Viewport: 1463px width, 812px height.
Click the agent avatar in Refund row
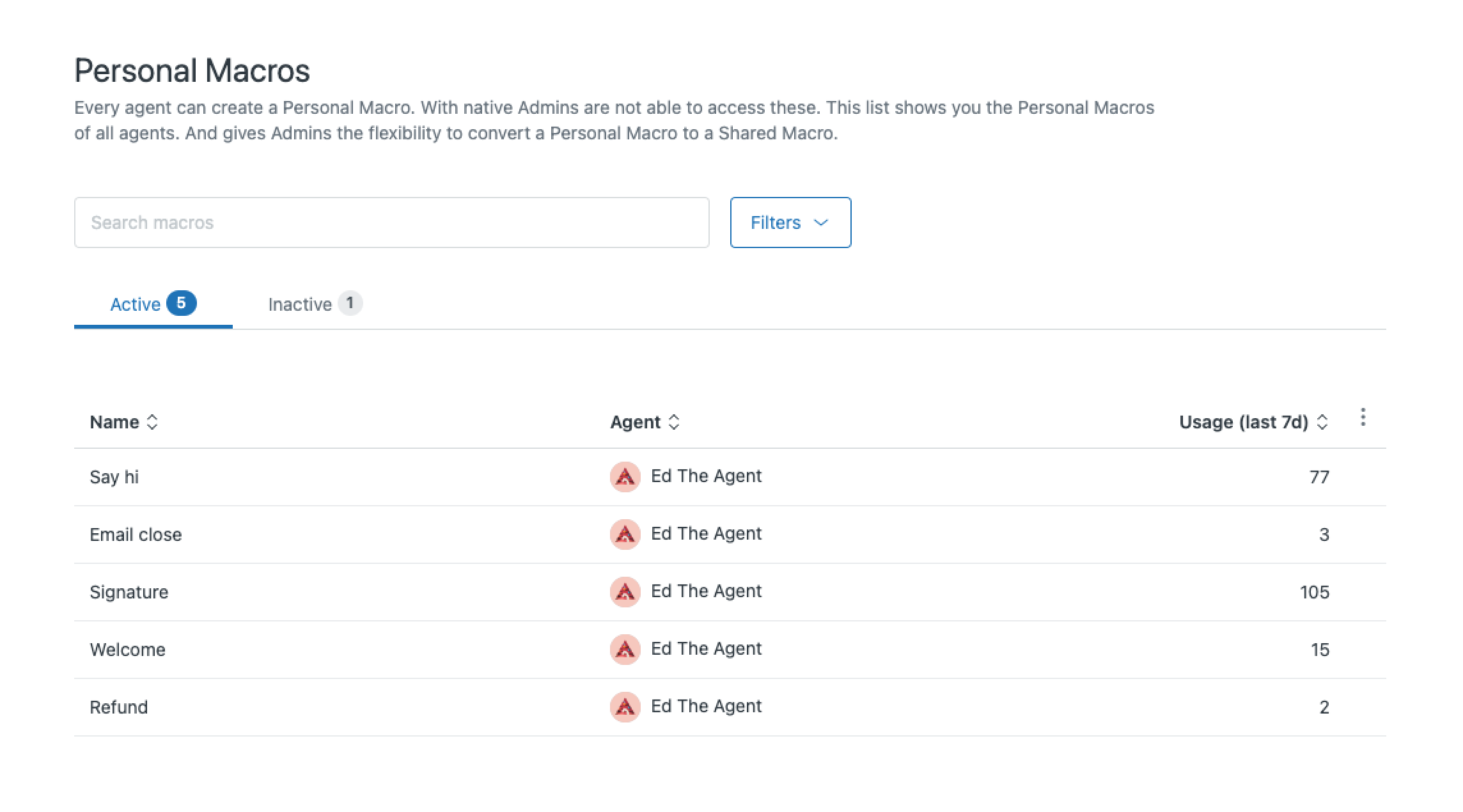tap(625, 707)
